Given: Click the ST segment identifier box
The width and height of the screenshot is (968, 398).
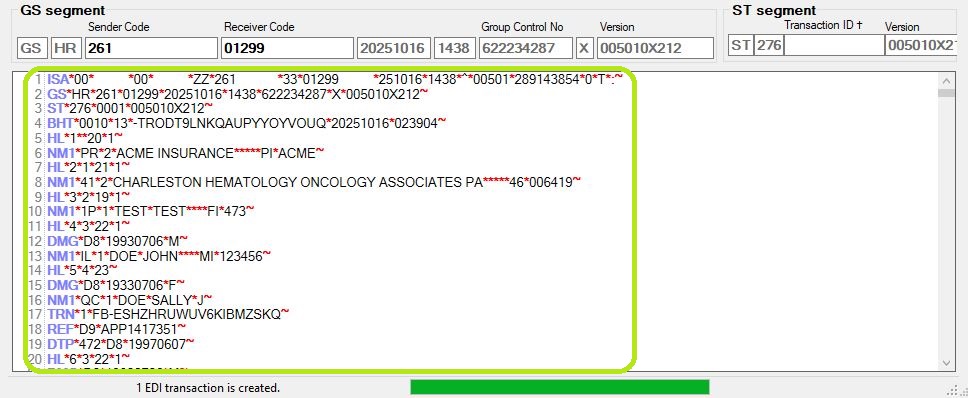Looking at the screenshot, I should (741, 45).
